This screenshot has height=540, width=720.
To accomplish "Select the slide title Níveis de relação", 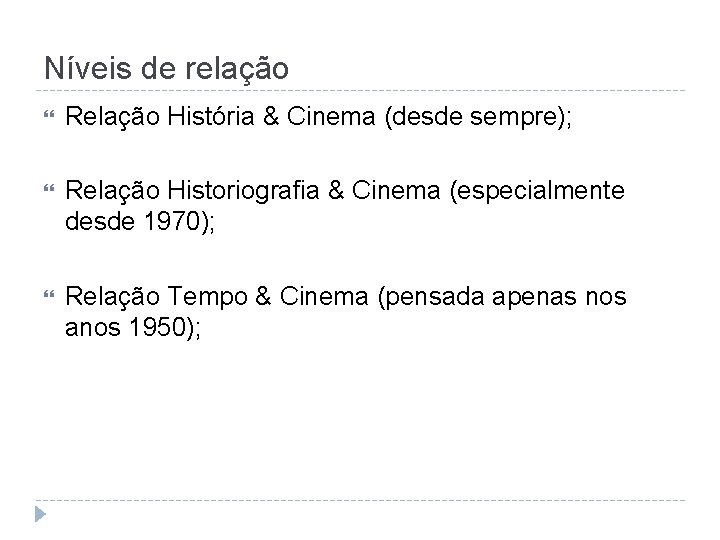I will 166,69.
